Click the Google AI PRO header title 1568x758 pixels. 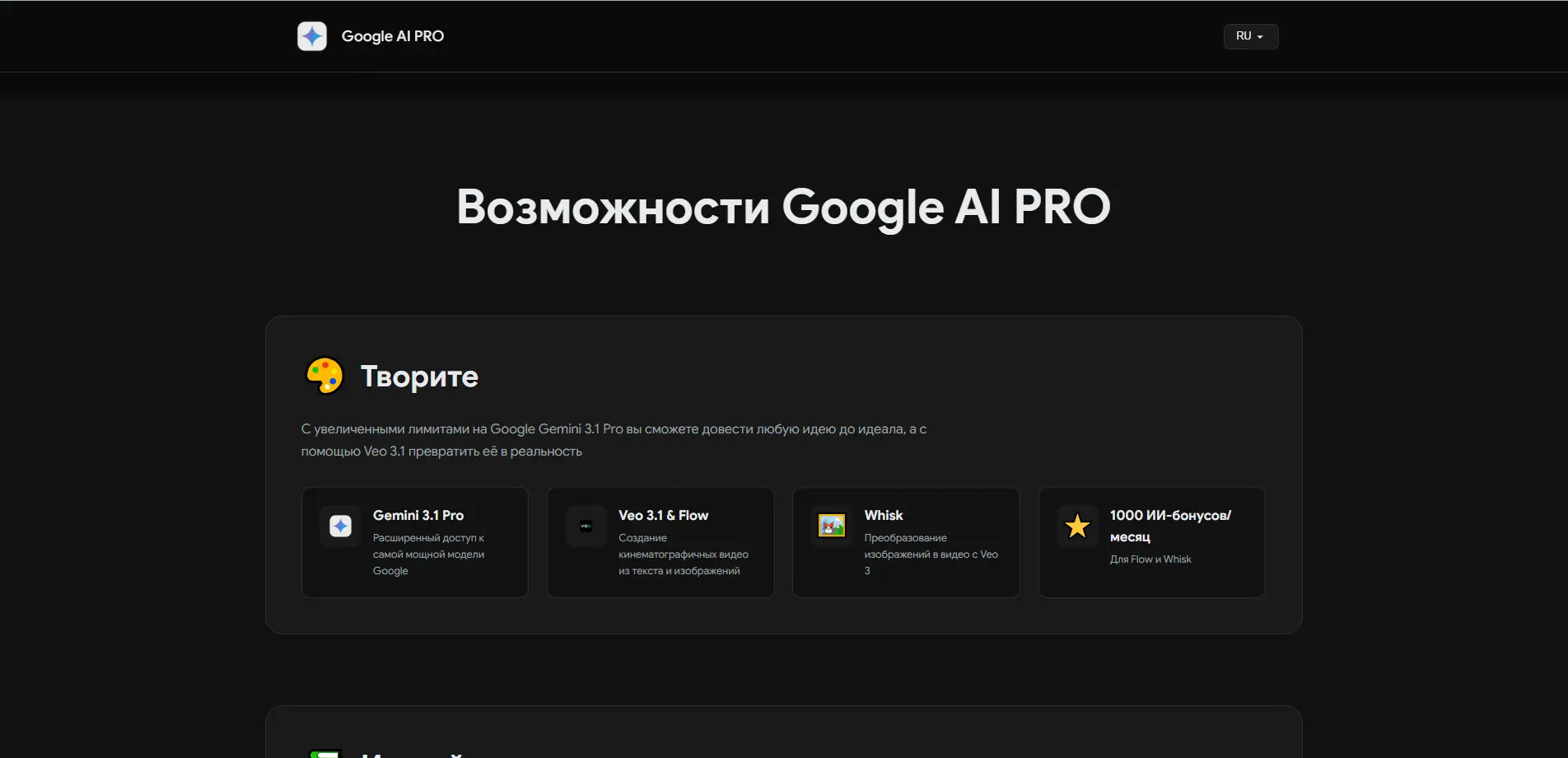(x=393, y=36)
